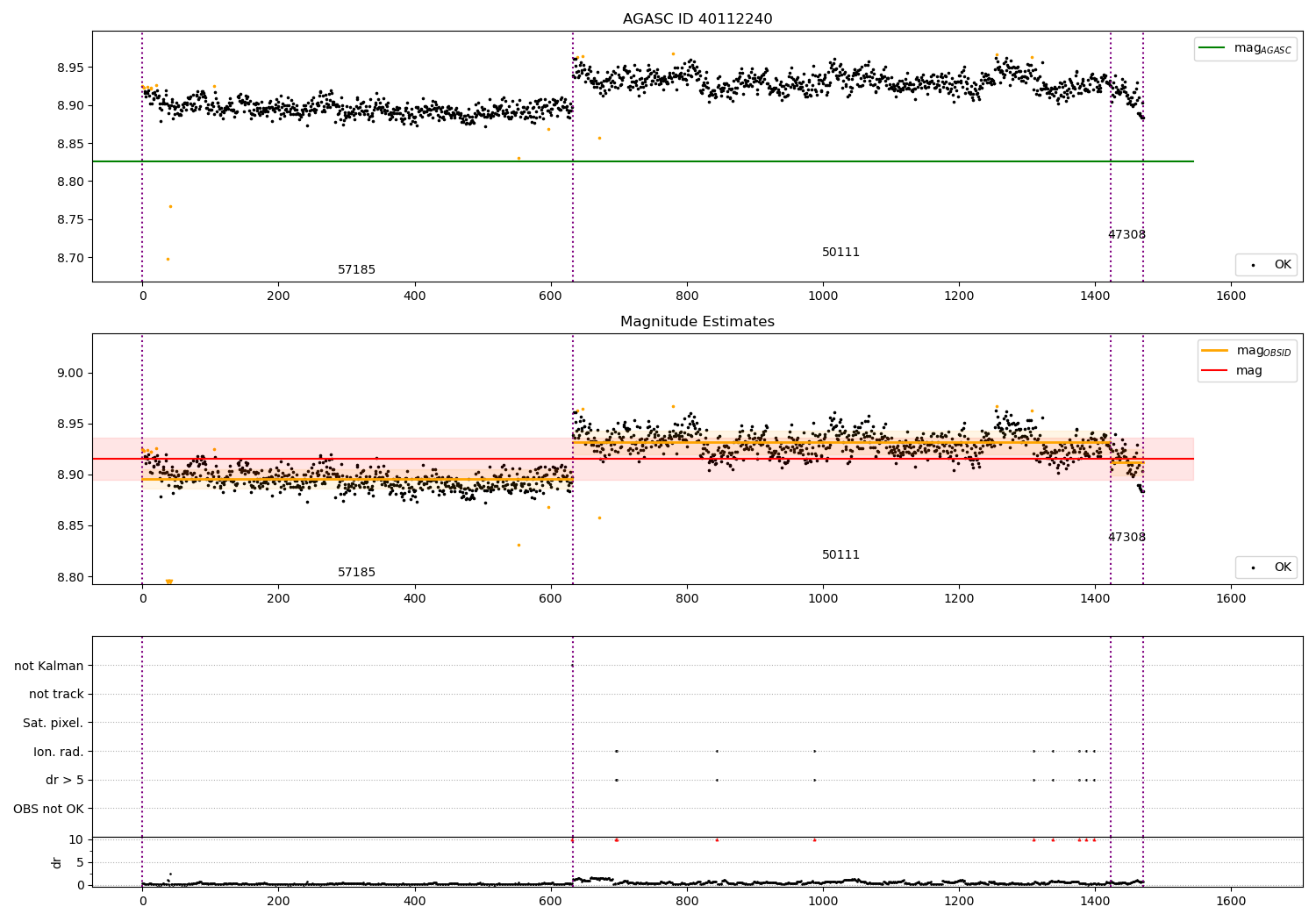Click the 'not track' axis label
This screenshot has height=921, width=1316.
coord(56,695)
